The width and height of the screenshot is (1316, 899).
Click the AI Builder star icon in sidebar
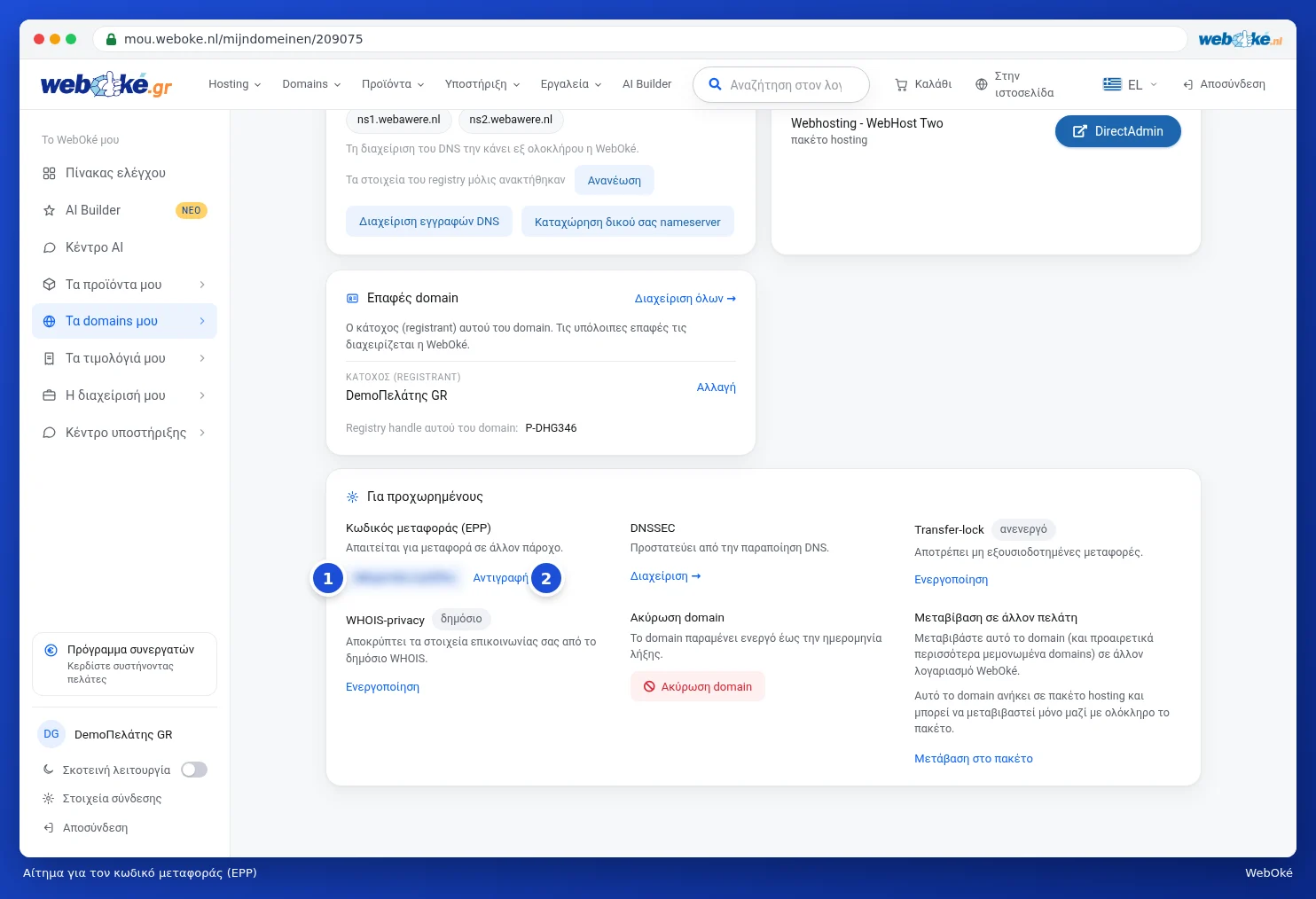pyautogui.click(x=50, y=210)
